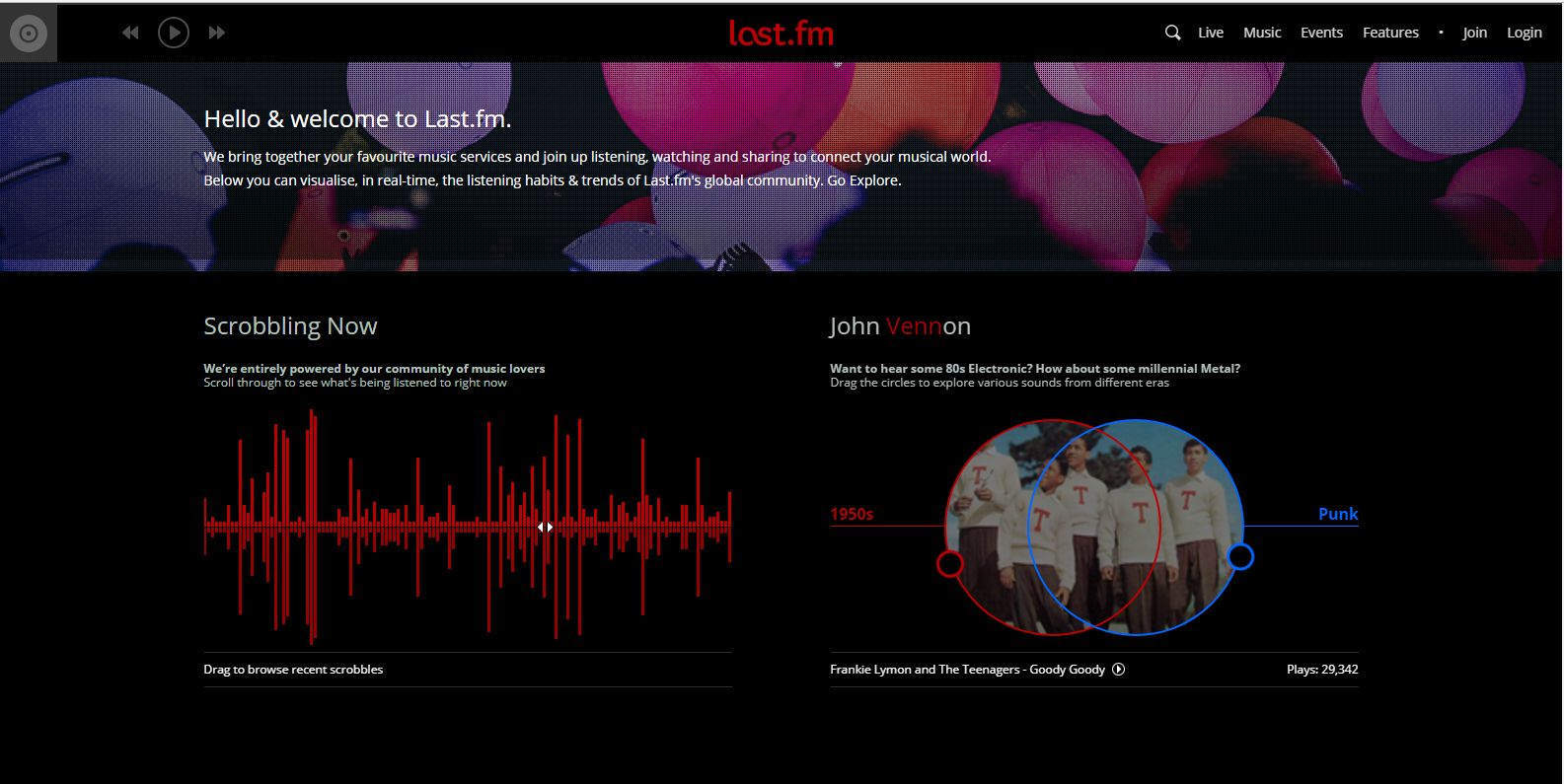Click the Login link
Image resolution: width=1564 pixels, height=784 pixels.
1524,33
